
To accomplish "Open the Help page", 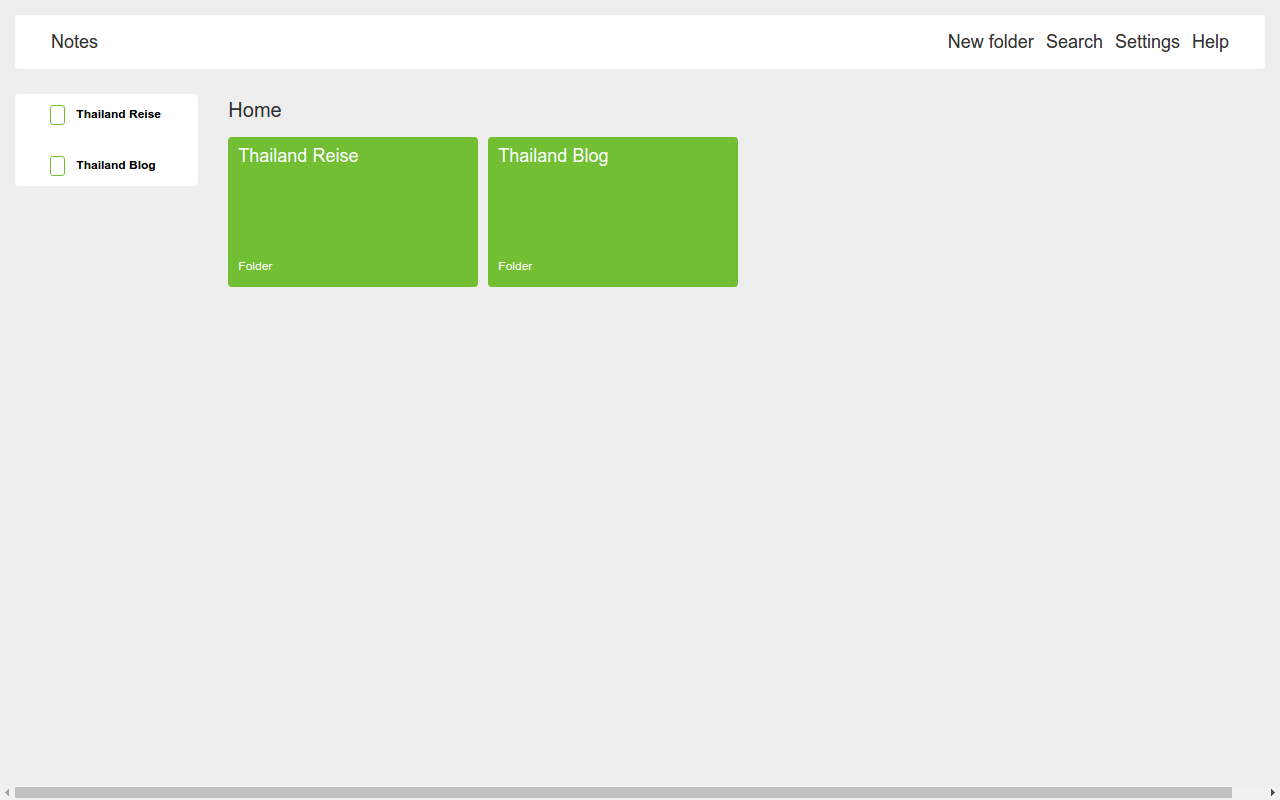I will 1210,42.
